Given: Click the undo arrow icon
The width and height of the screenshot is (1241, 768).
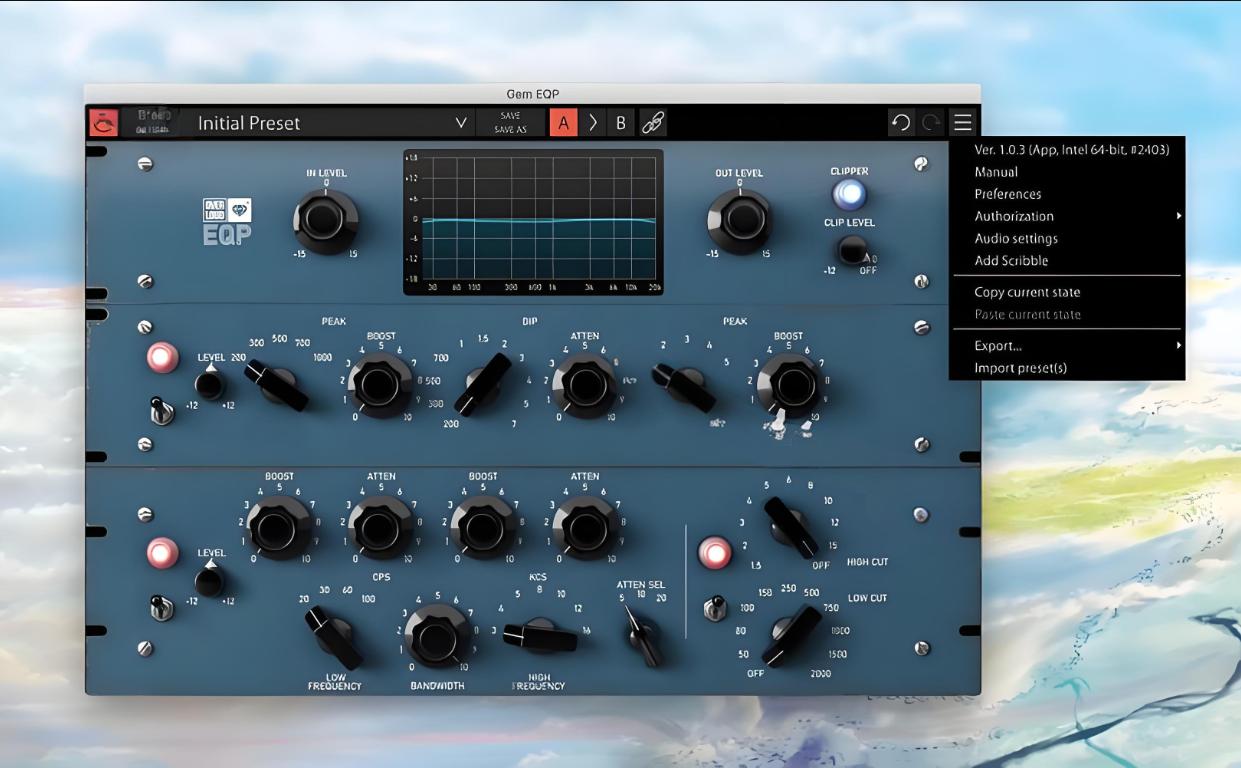Looking at the screenshot, I should (901, 122).
